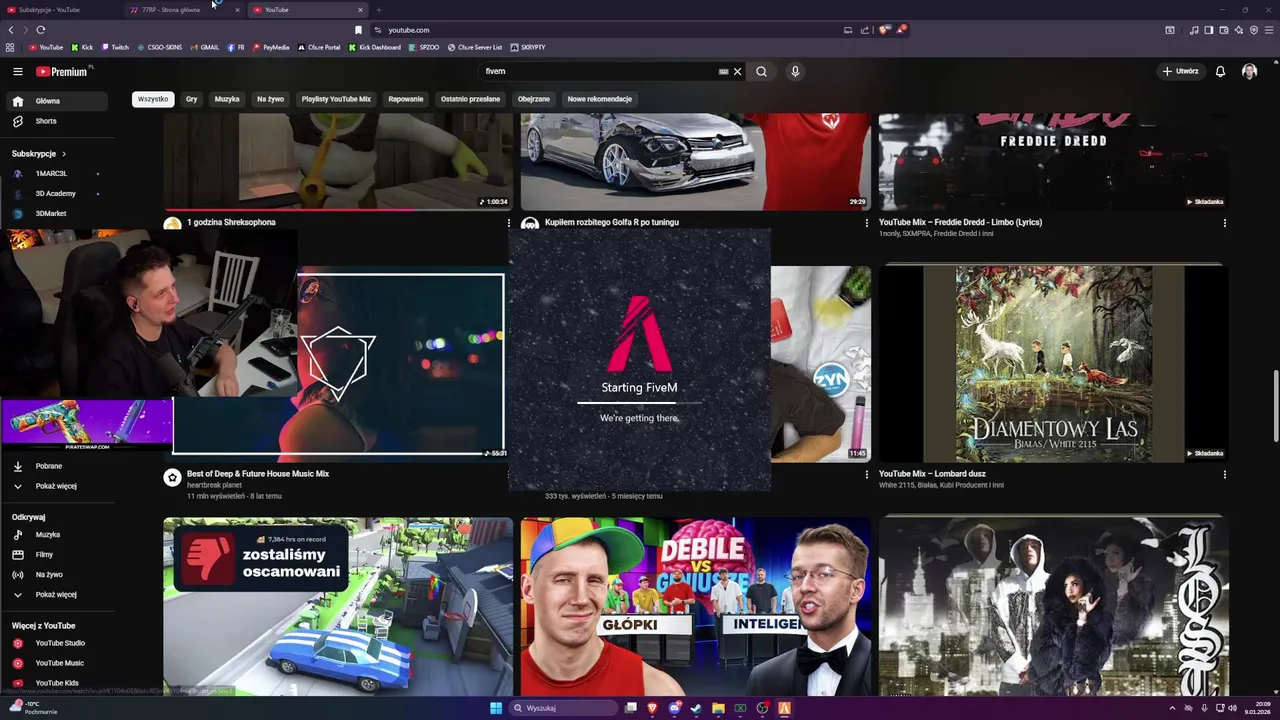This screenshot has width=1280, height=720.
Task: Open options for 'Kupiłem rozbitego Golfa R' video
Action: click(866, 223)
